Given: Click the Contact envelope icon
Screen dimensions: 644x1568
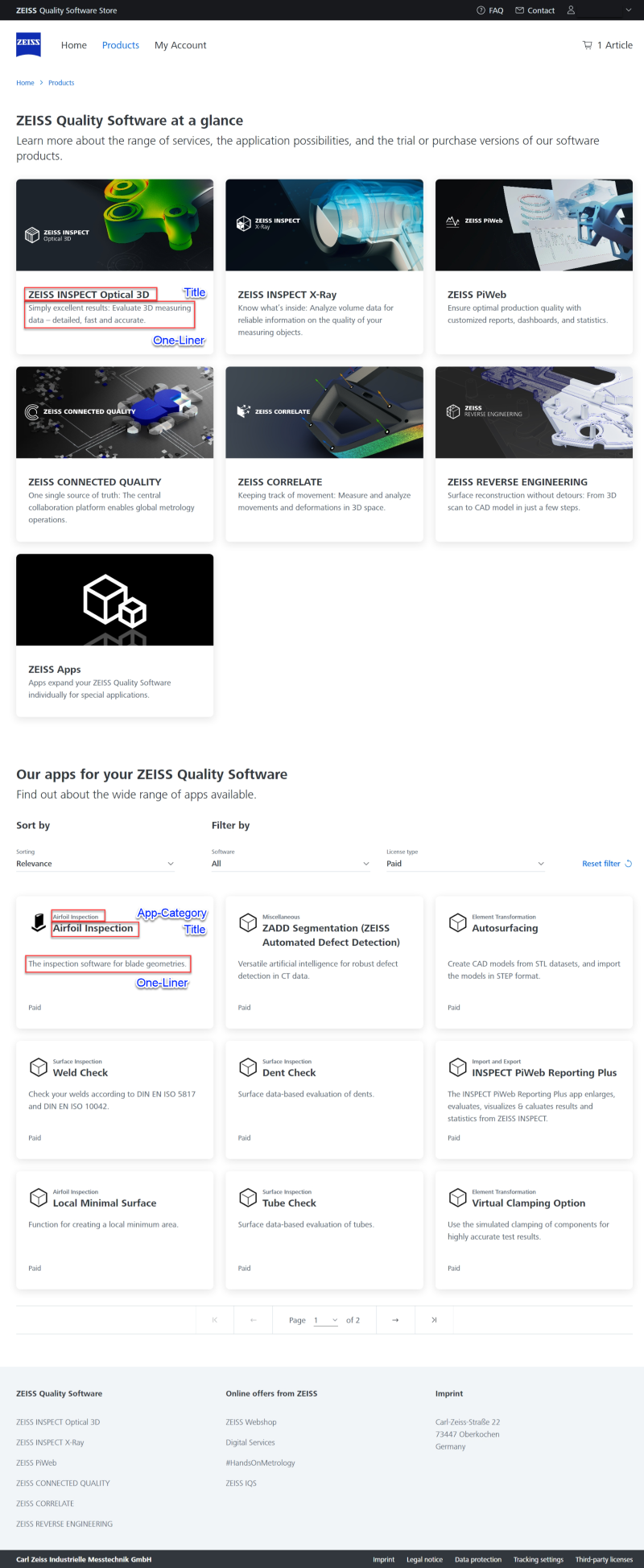Looking at the screenshot, I should click(519, 10).
